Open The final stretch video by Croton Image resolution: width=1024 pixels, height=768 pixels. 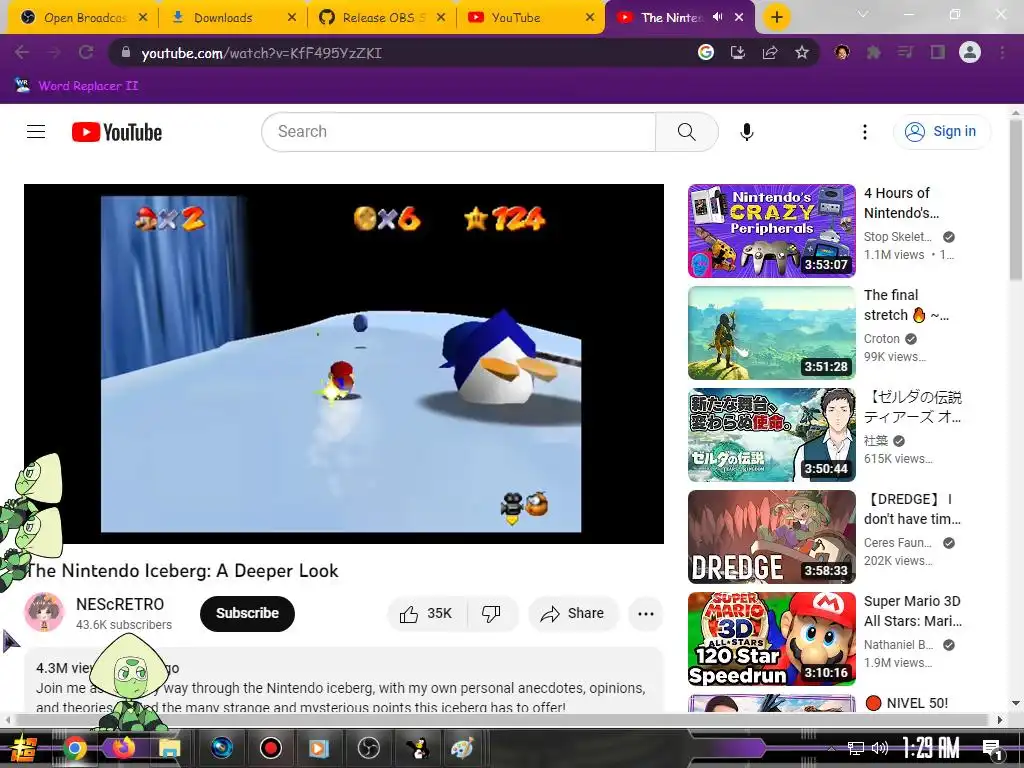tap(771, 333)
